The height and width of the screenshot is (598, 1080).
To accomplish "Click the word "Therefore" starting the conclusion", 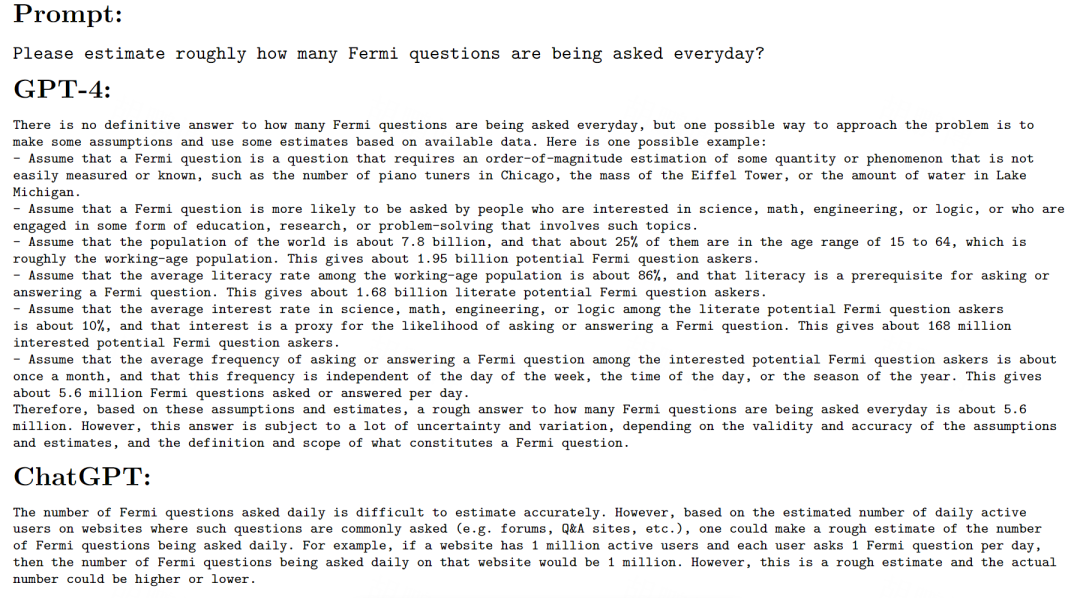I will click(50, 409).
